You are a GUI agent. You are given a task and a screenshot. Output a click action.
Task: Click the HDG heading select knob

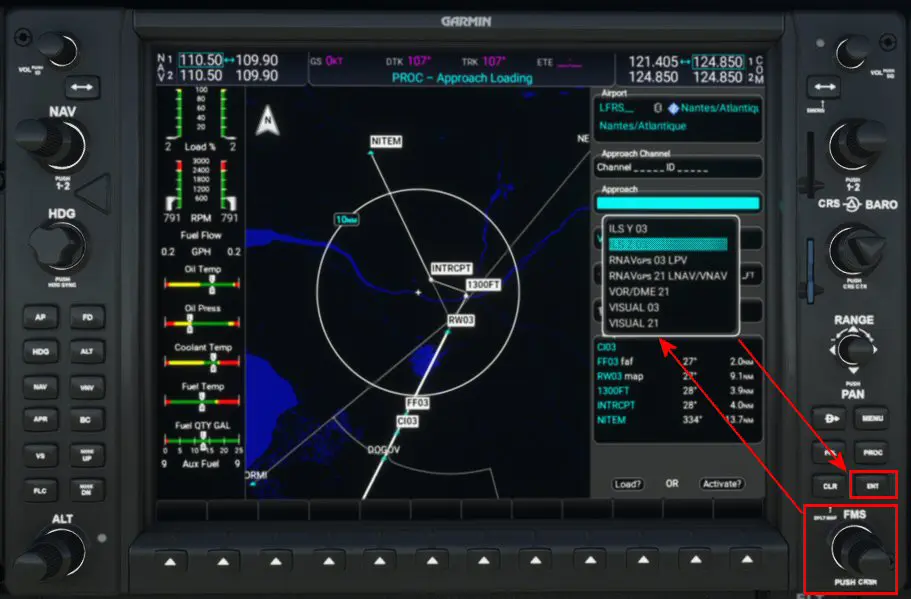click(58, 248)
